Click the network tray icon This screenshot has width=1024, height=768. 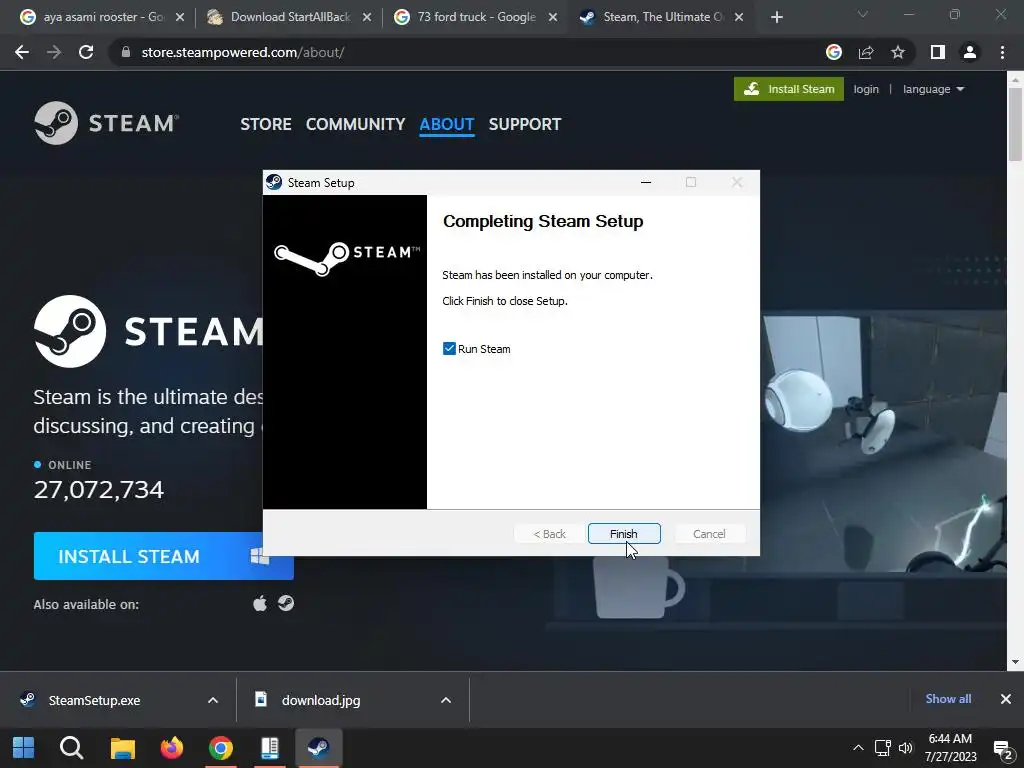click(x=882, y=748)
